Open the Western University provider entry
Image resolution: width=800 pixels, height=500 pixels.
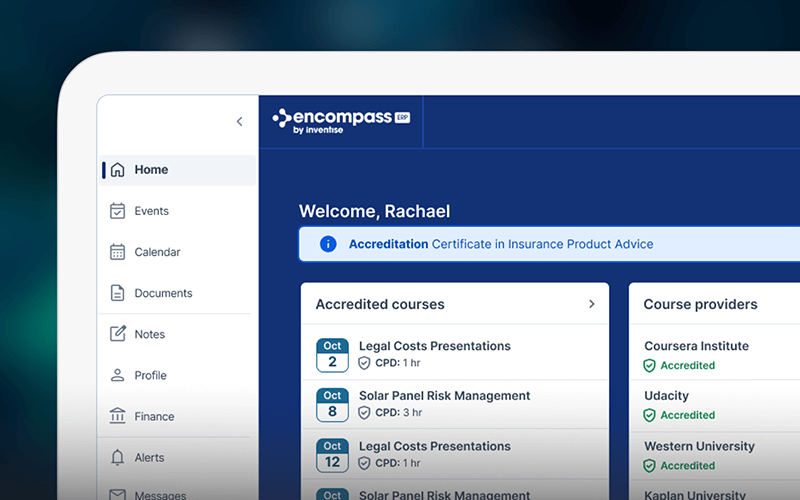click(699, 446)
